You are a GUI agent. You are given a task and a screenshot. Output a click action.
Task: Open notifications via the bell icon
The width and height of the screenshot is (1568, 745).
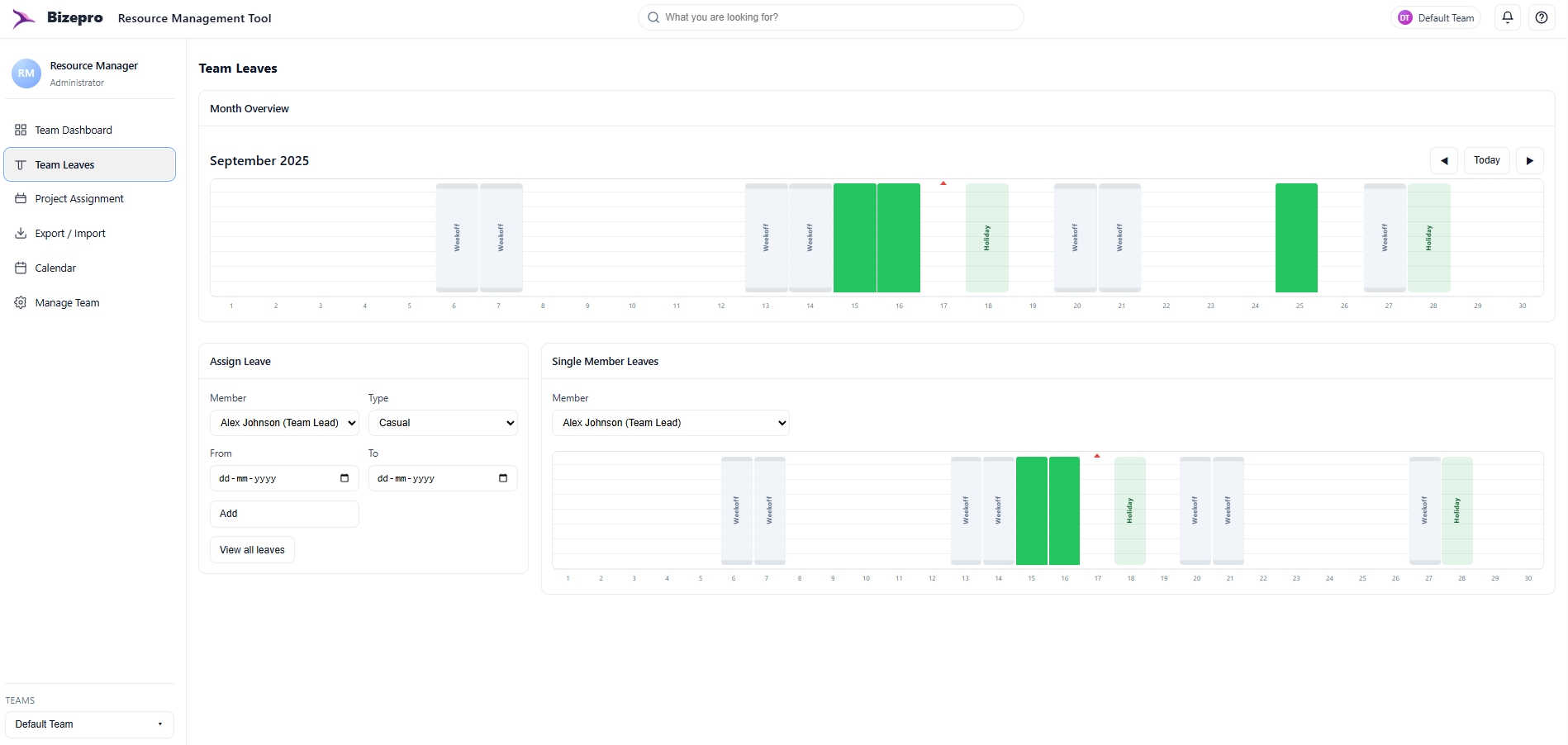1507,17
